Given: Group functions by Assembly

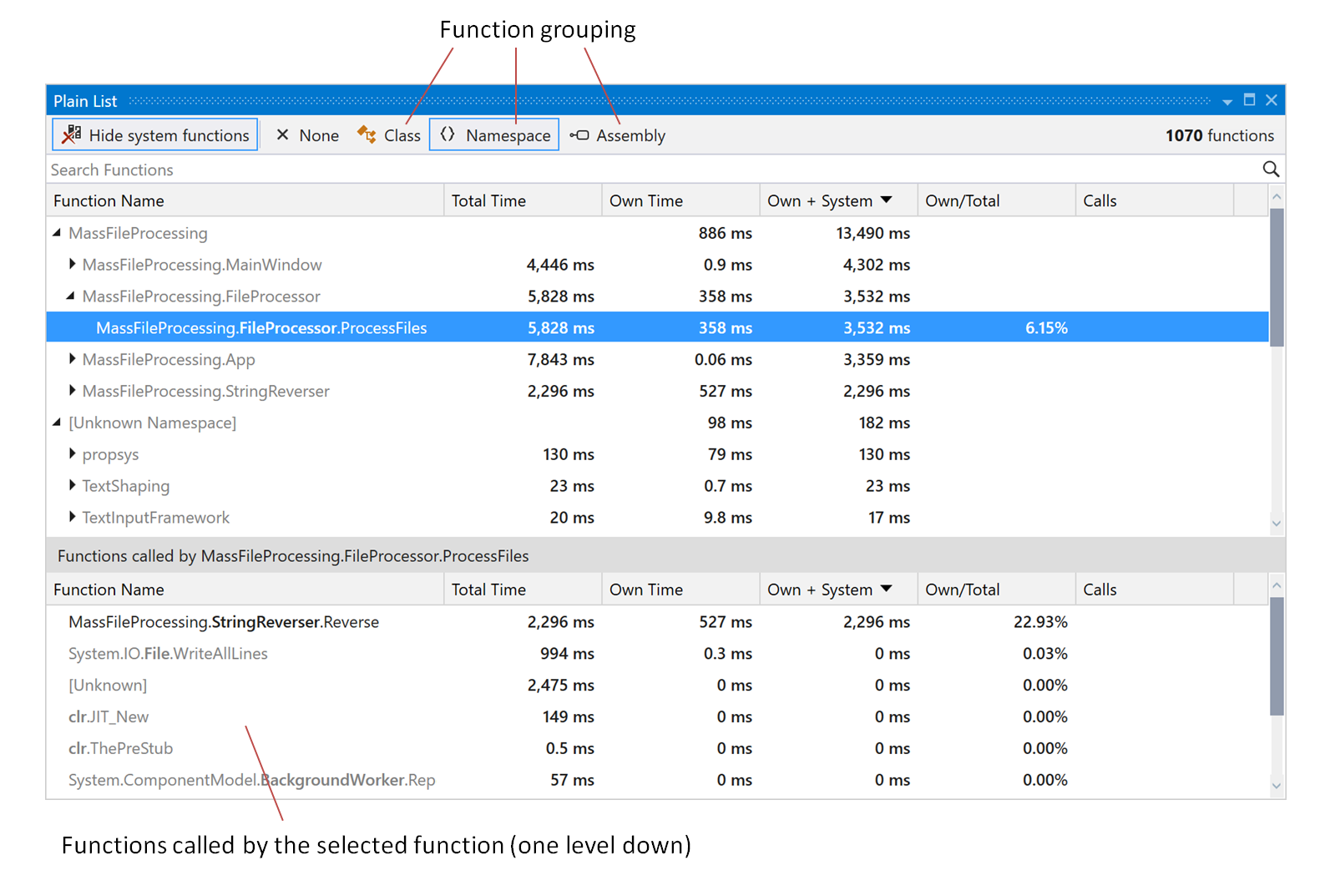Looking at the screenshot, I should coord(618,135).
